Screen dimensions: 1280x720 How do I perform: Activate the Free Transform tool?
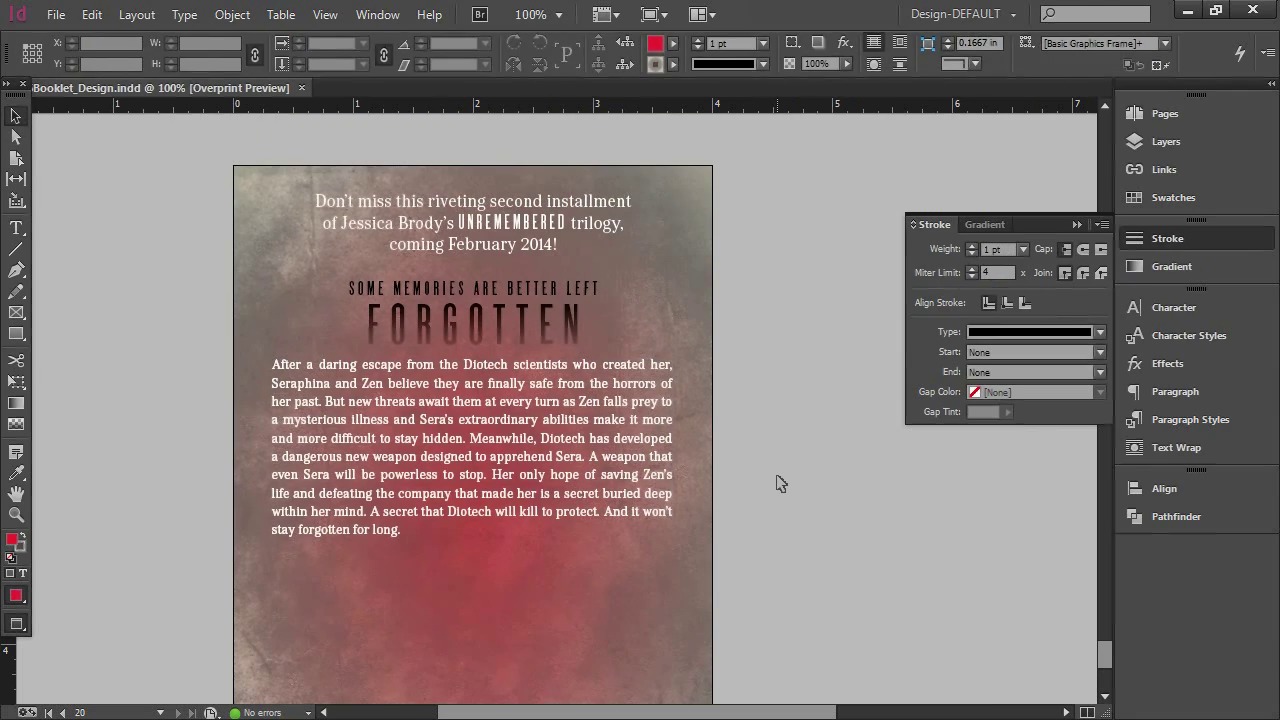click(x=16, y=382)
